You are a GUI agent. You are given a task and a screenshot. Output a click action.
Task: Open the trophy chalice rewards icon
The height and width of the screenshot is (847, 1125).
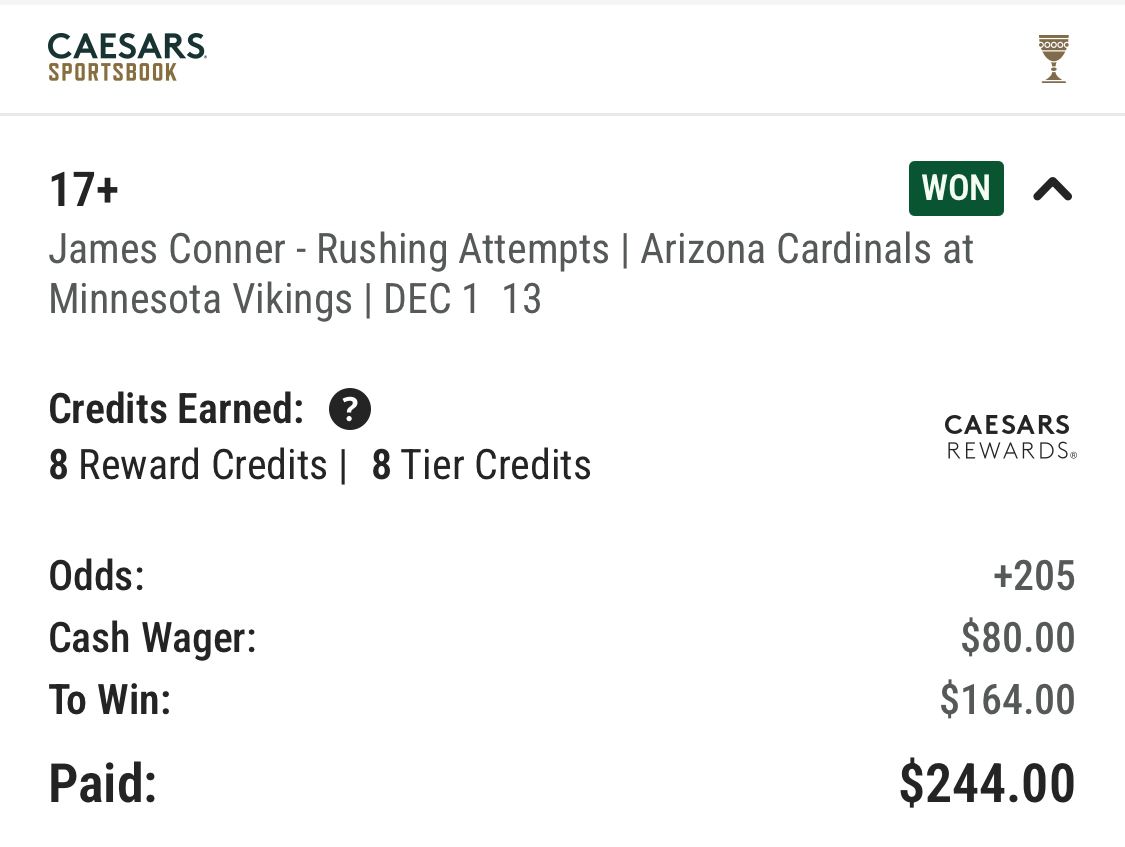(1053, 58)
